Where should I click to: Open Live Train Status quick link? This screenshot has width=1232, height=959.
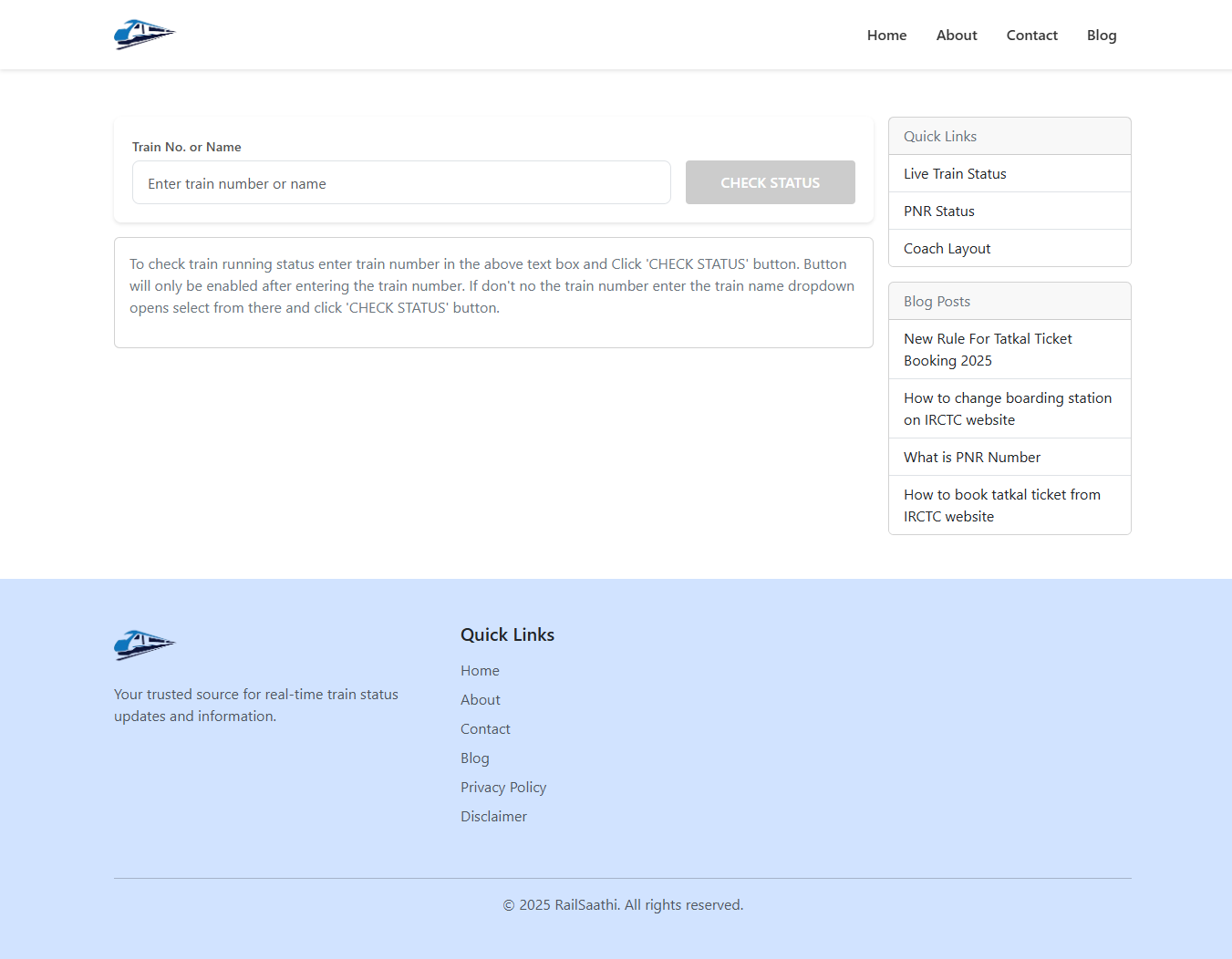[x=955, y=174]
